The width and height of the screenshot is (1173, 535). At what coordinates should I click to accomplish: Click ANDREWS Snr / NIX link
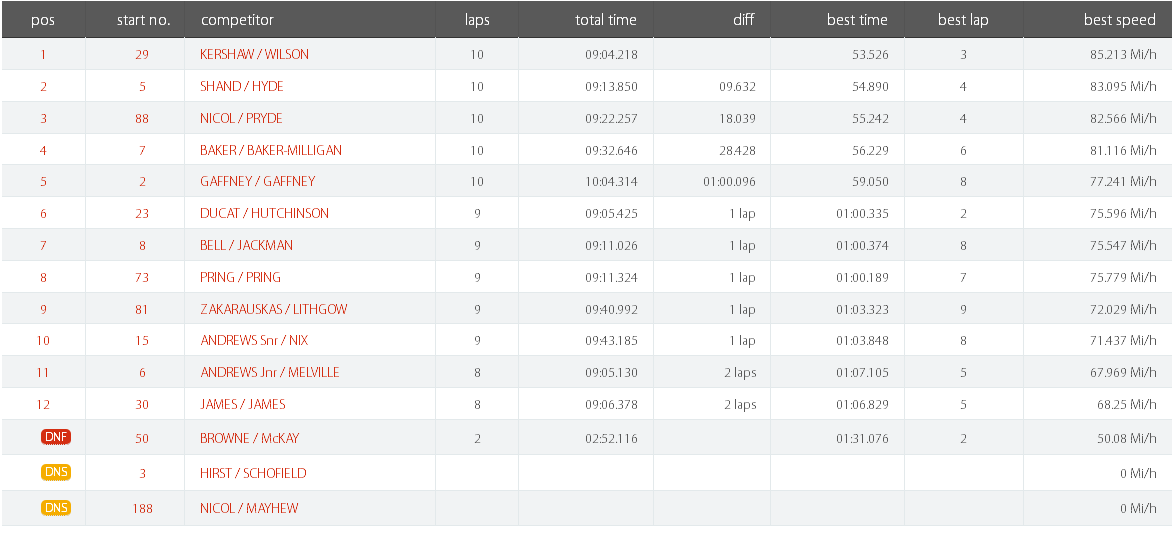point(254,340)
